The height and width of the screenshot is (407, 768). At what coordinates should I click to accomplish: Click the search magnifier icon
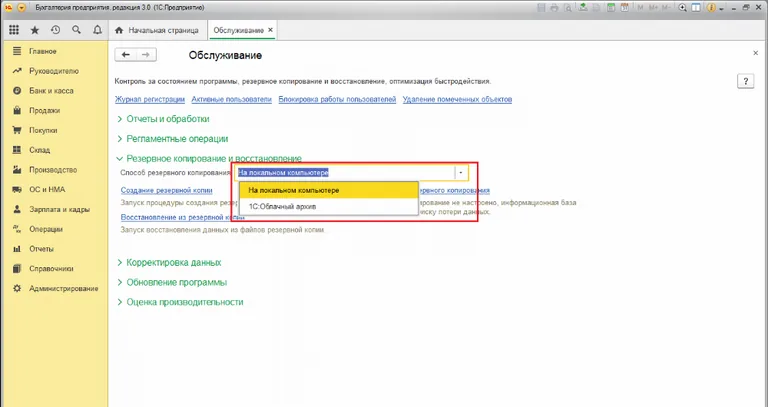click(x=76, y=30)
